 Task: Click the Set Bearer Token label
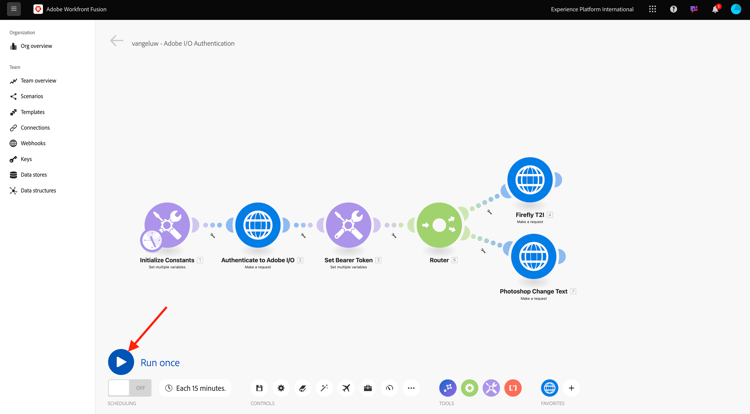coord(349,260)
